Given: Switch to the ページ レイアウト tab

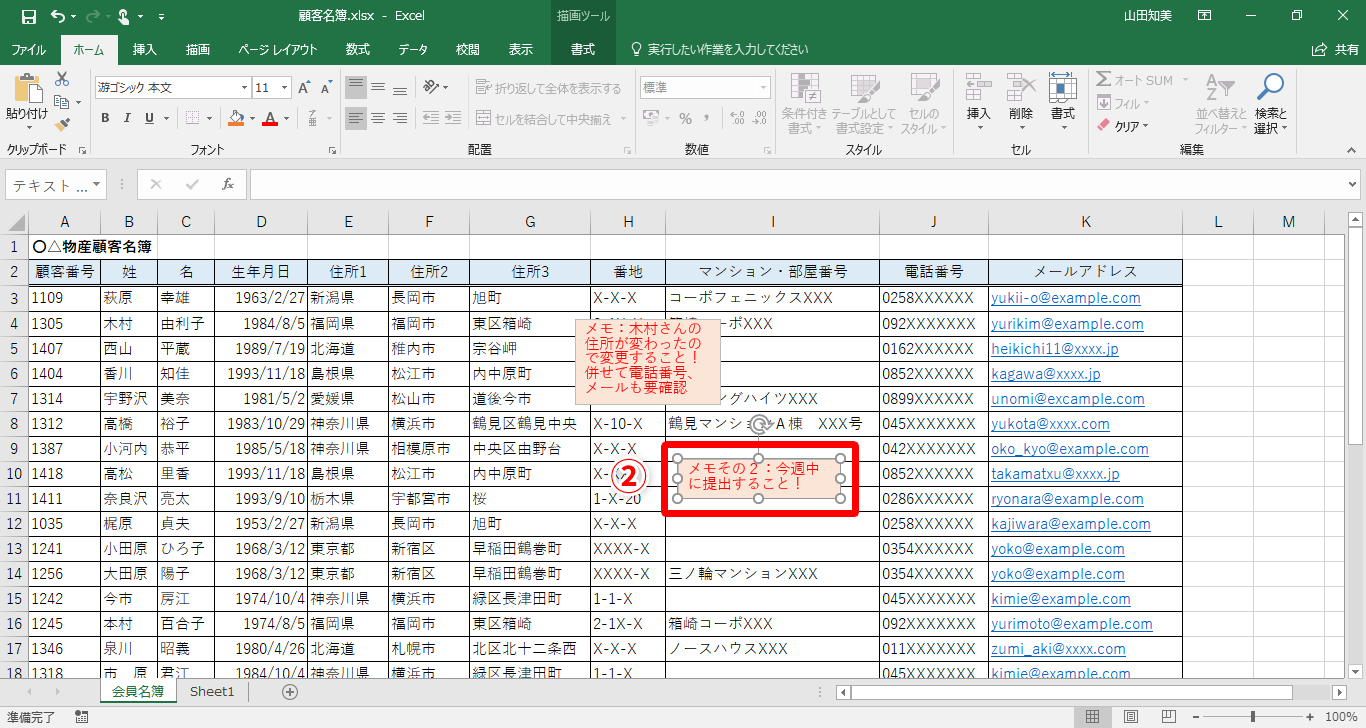Looking at the screenshot, I should pyautogui.click(x=277, y=49).
